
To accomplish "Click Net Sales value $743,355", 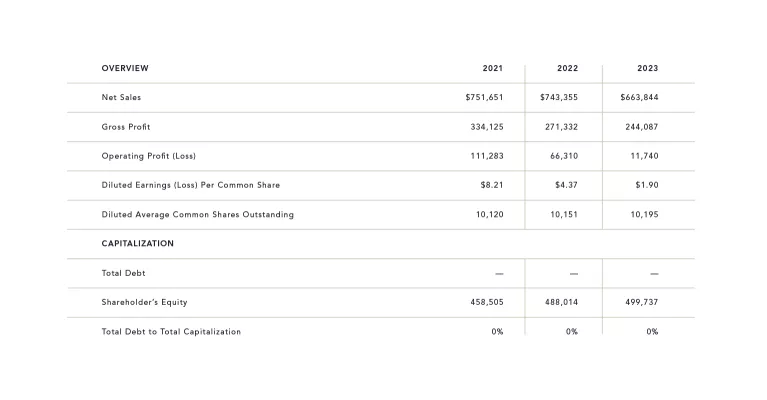I will click(x=559, y=97).
